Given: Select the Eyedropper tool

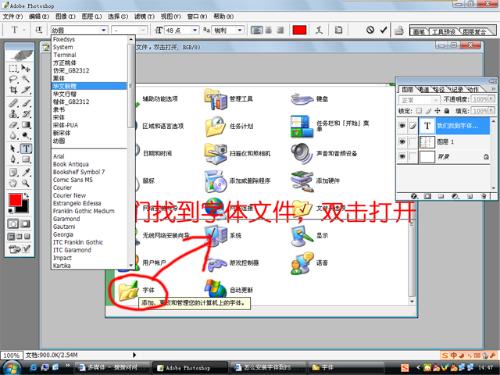Looking at the screenshot, I should click(x=26, y=172).
